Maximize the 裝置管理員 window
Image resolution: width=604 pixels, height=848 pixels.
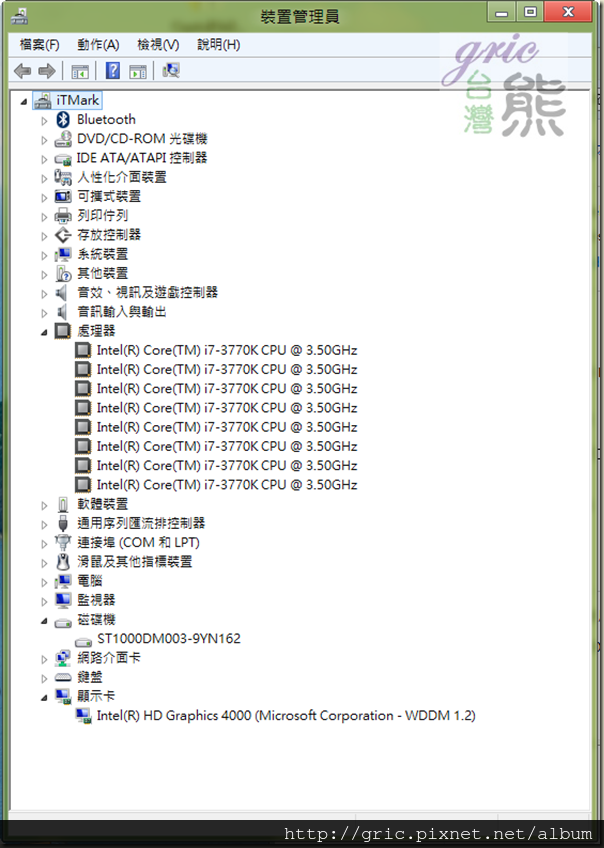tap(530, 12)
